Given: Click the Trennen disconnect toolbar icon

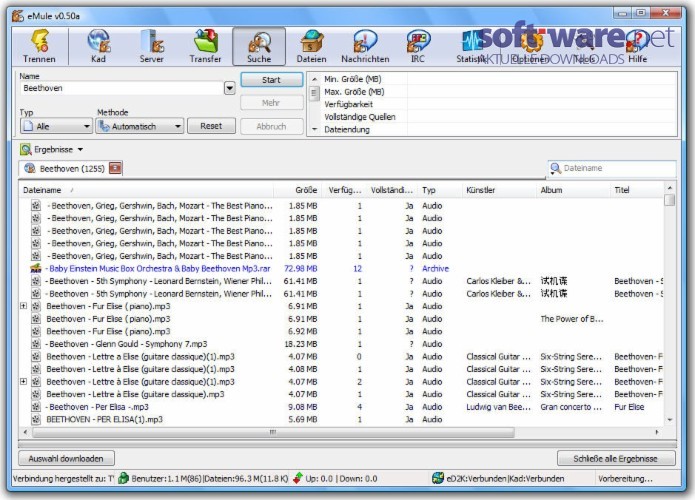Looking at the screenshot, I should tap(39, 46).
